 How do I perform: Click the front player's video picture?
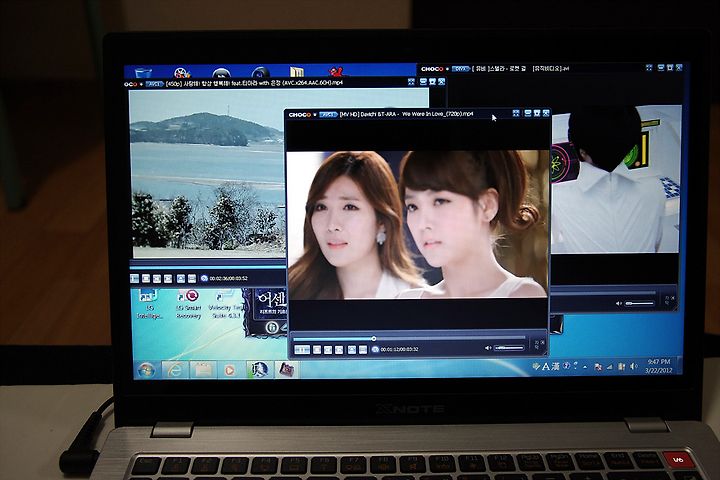[x=417, y=225]
